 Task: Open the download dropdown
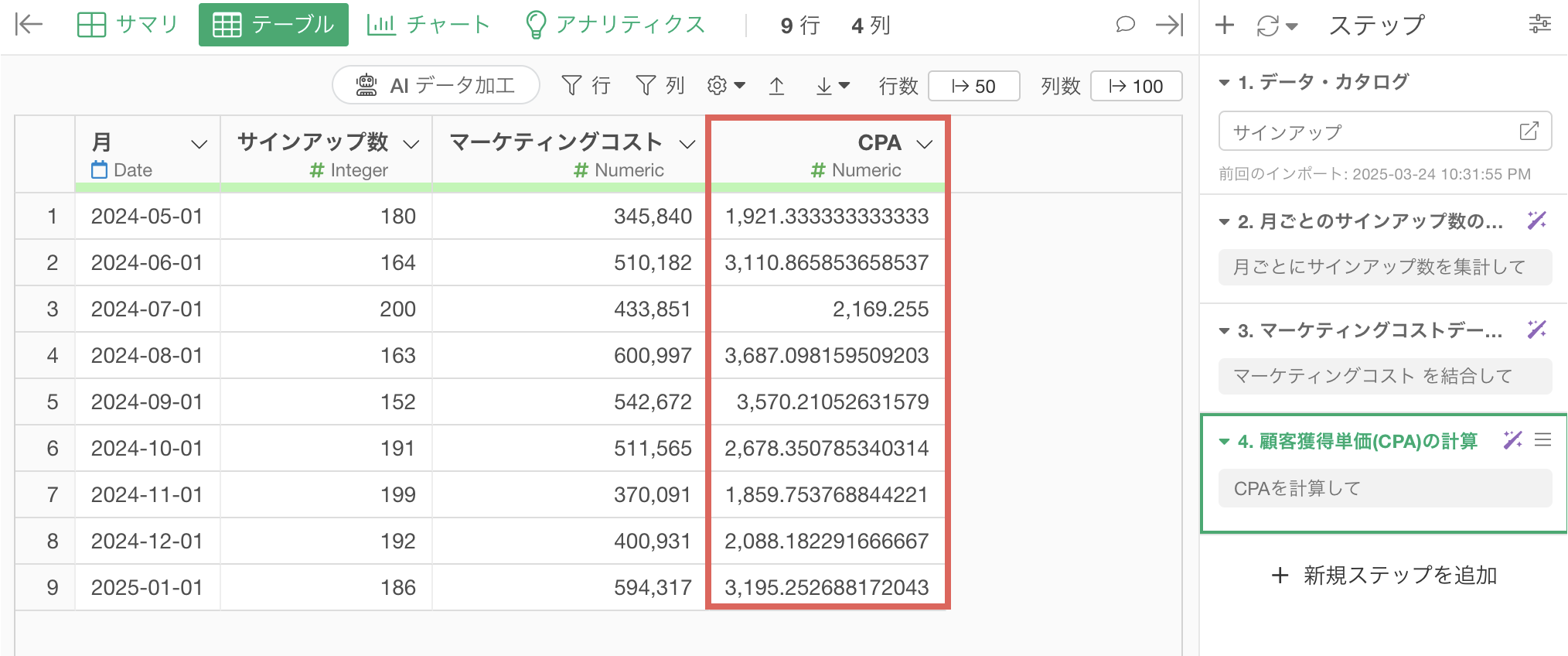(x=833, y=85)
